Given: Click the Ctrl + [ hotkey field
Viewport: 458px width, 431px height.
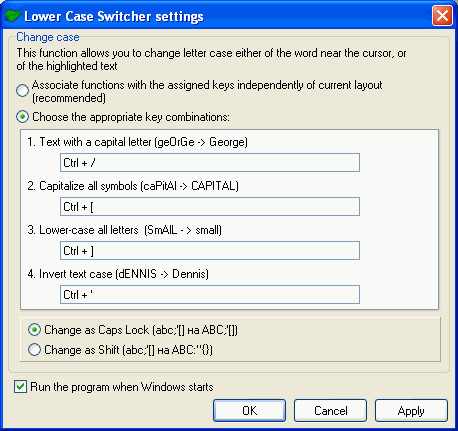Looking at the screenshot, I should 210,207.
